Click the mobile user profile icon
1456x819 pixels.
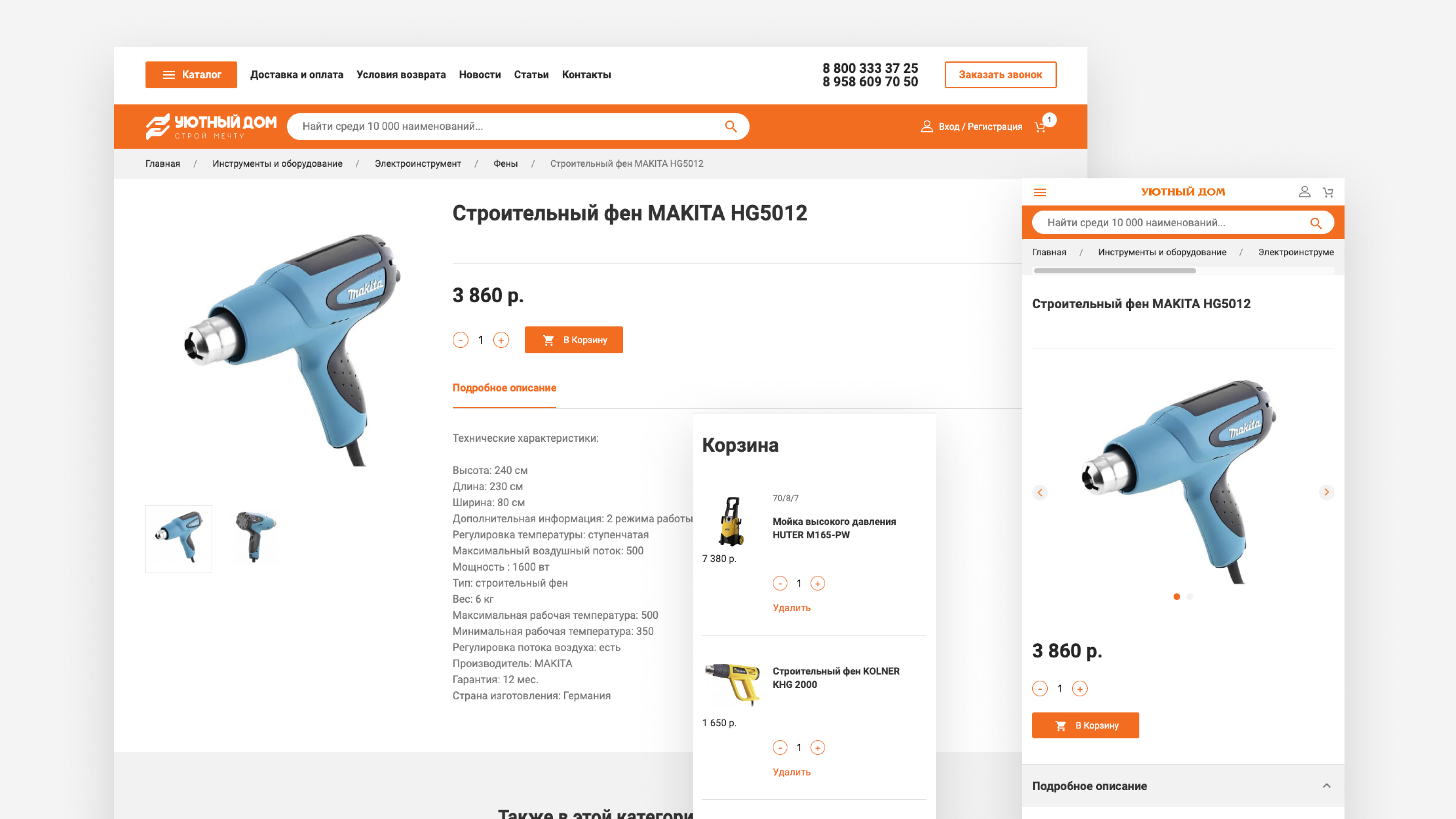tap(1304, 192)
